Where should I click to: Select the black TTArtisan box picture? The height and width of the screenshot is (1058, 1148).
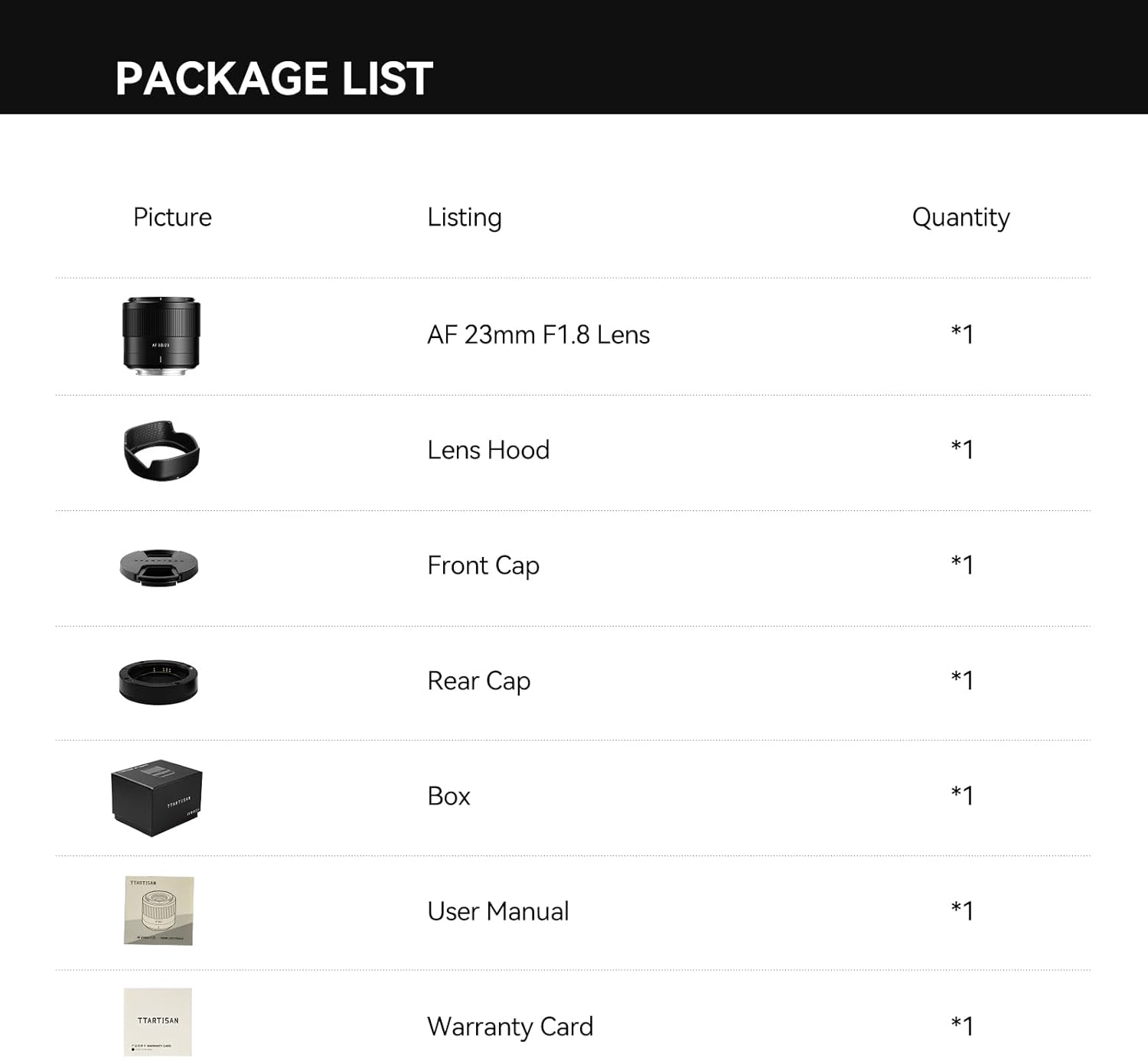157,797
